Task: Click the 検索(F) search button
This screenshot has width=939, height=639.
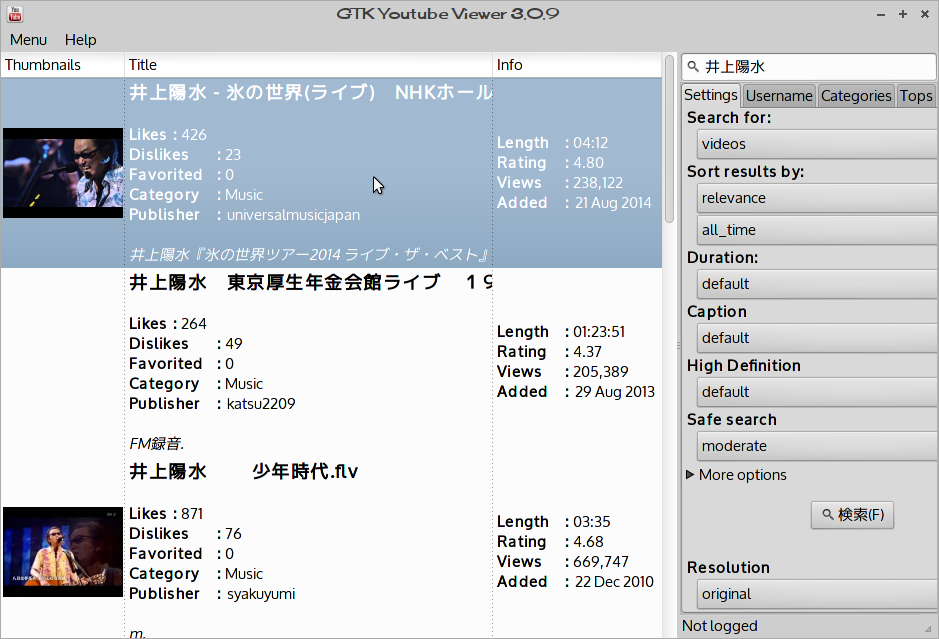Action: (x=852, y=515)
